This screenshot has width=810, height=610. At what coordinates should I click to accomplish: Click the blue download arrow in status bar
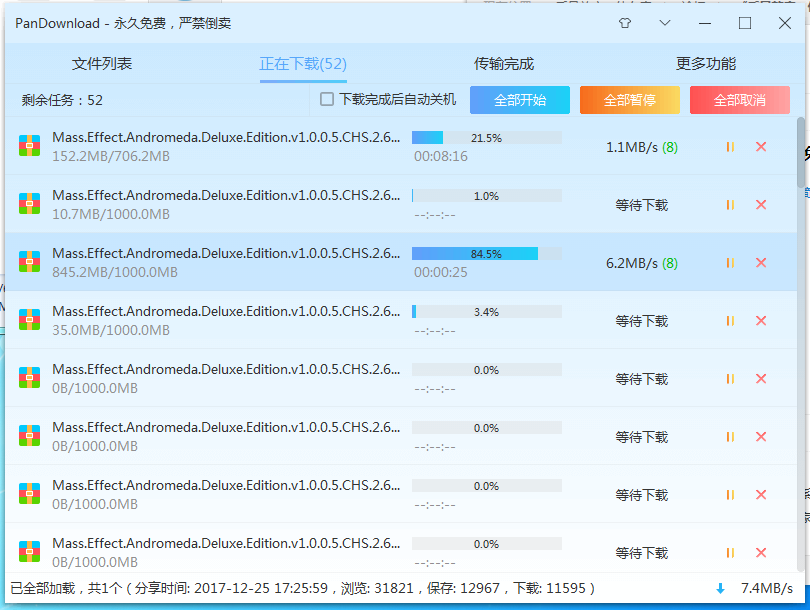pyautogui.click(x=721, y=588)
